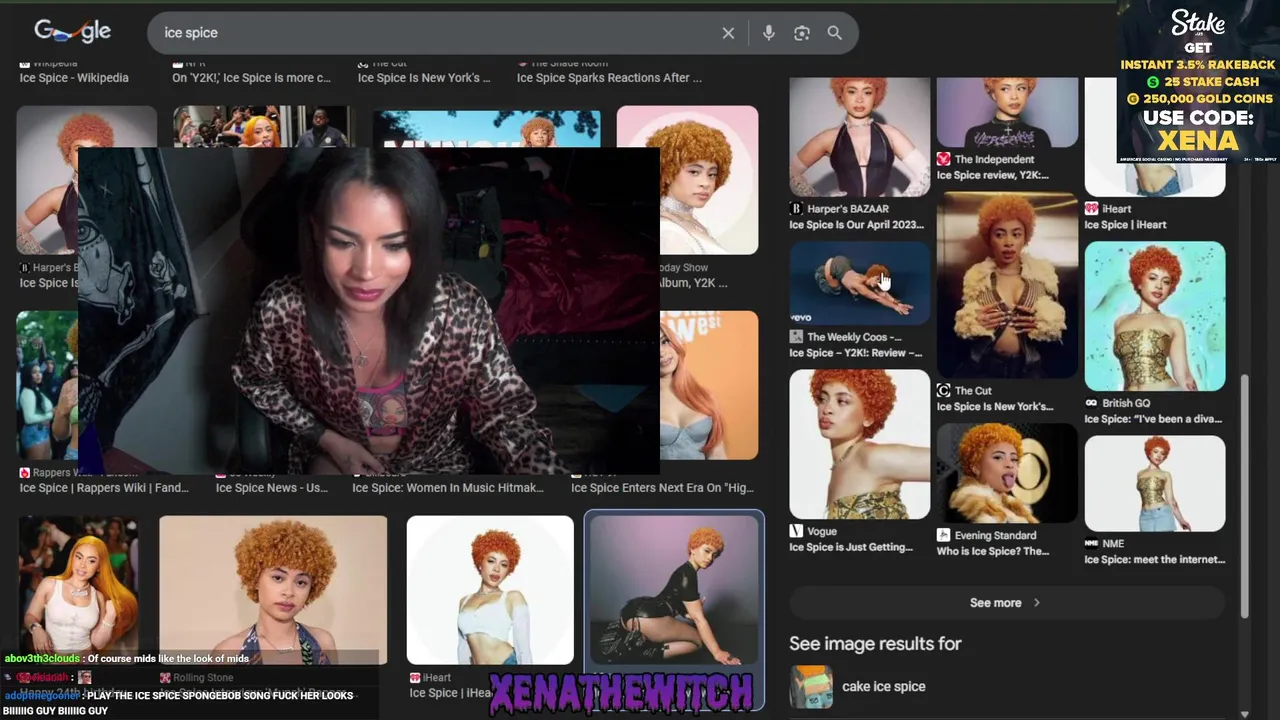Click Vogue Ice Spice is Just Getting caption
The image size is (1280, 720).
[851, 547]
